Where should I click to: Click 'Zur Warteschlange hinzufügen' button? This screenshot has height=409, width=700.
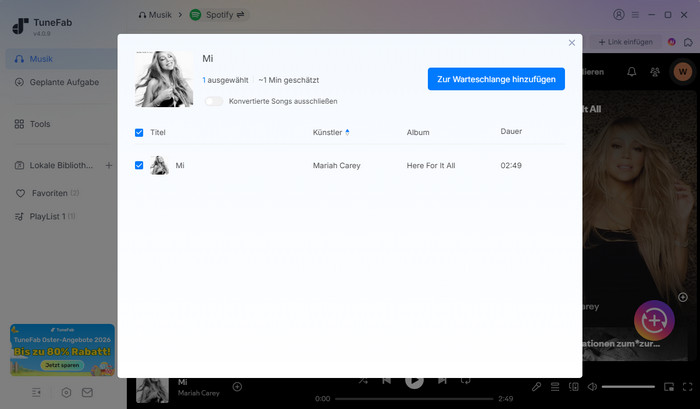click(x=496, y=79)
